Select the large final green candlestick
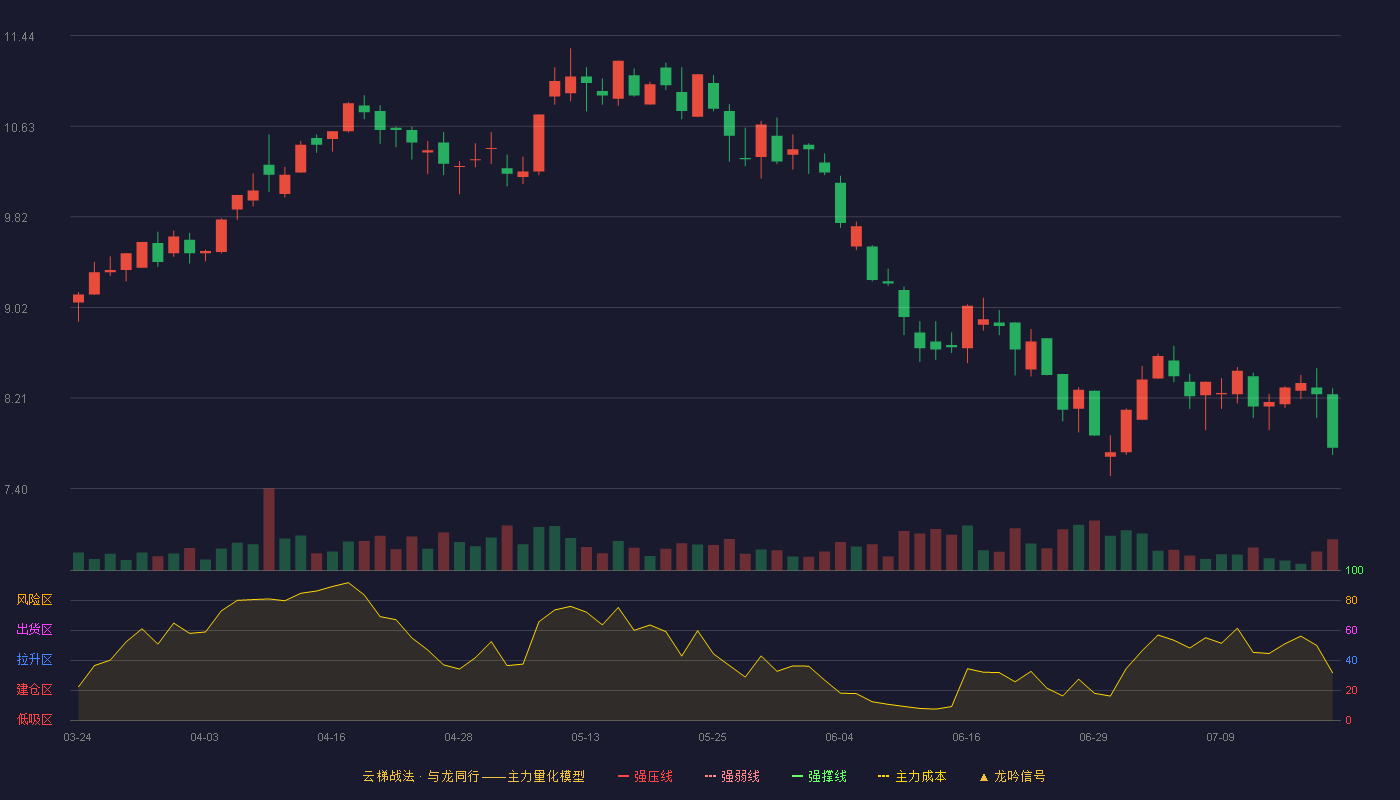This screenshot has height=800, width=1400. coord(1332,421)
